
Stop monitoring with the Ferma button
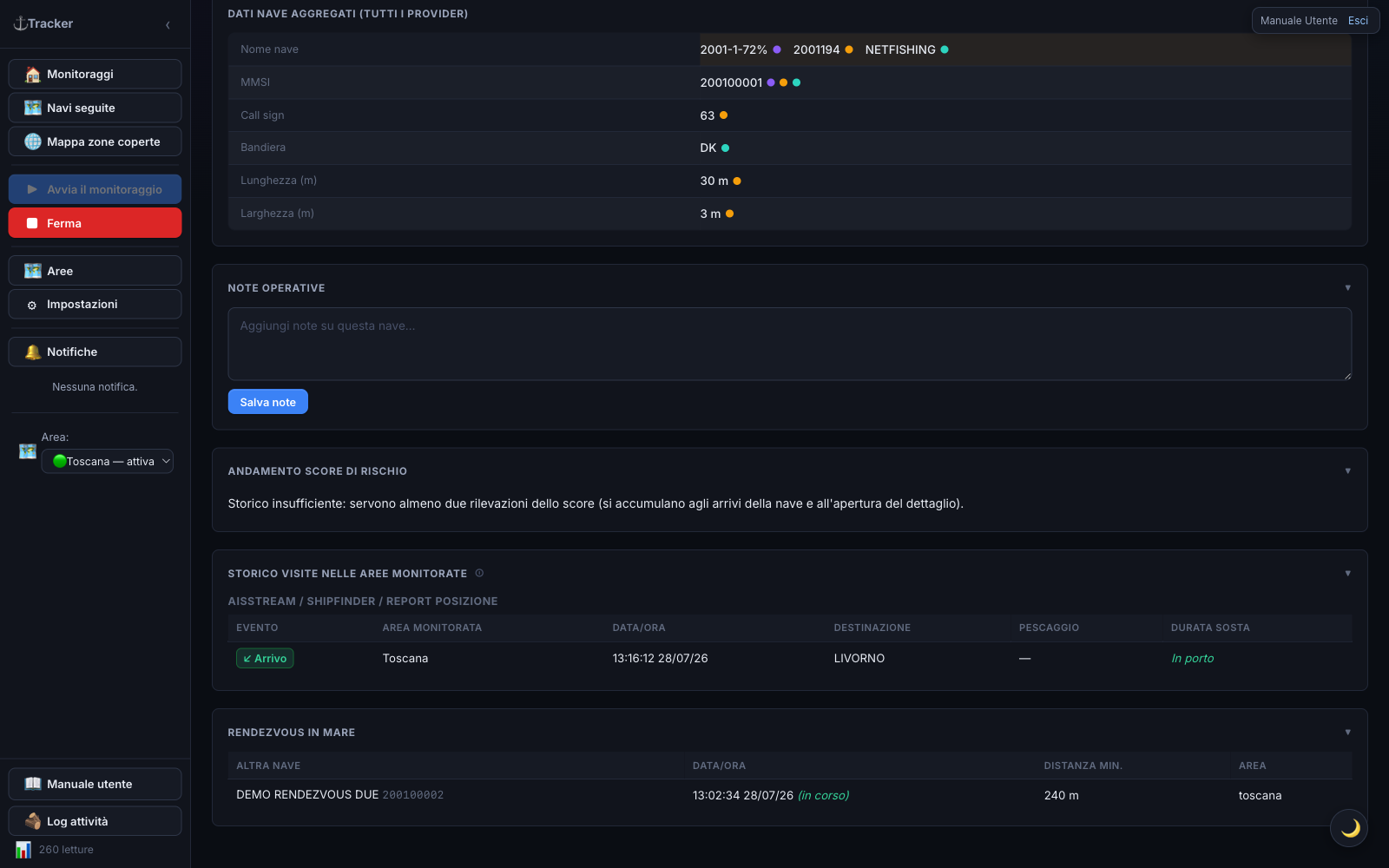(x=95, y=223)
